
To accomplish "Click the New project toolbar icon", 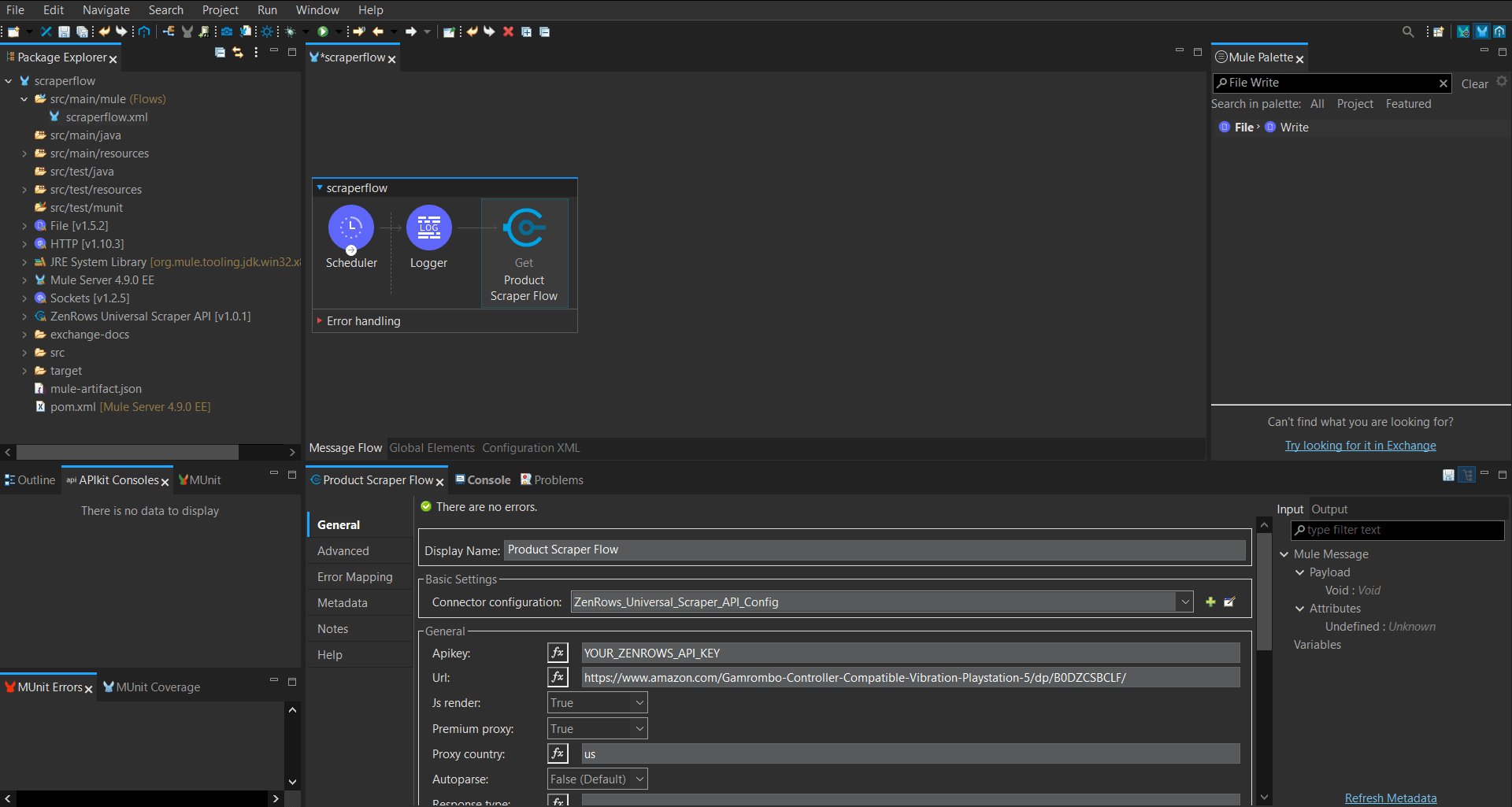I will point(13,31).
